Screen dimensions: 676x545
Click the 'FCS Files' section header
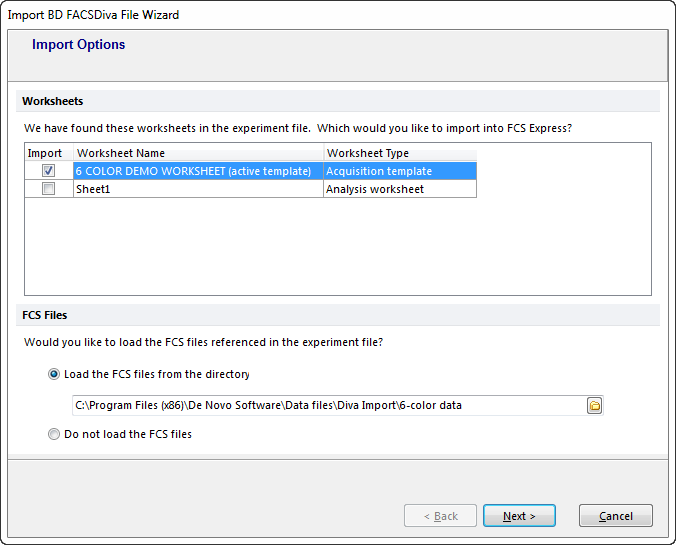click(x=45, y=315)
